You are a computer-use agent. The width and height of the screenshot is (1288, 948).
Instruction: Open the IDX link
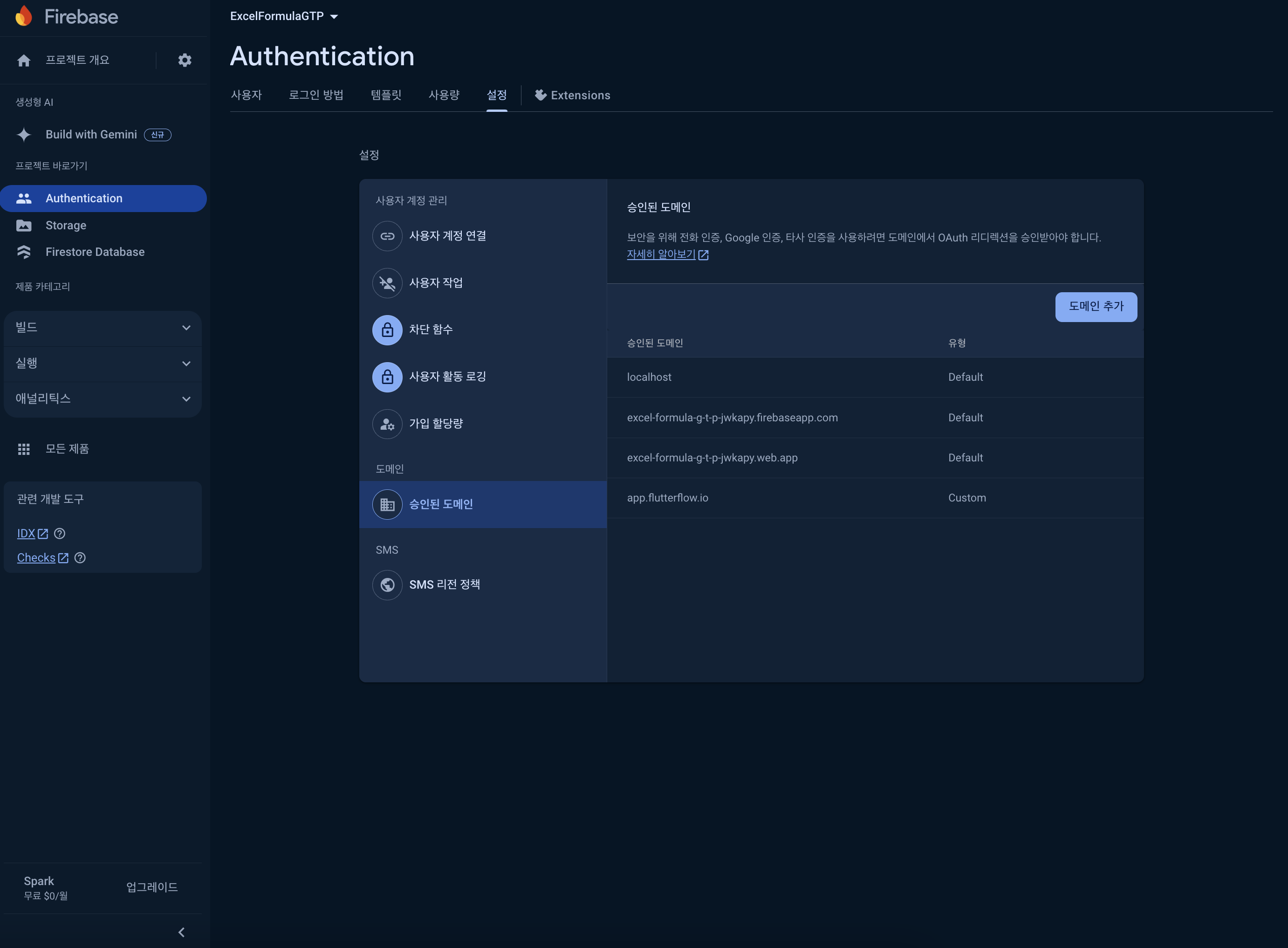[26, 534]
